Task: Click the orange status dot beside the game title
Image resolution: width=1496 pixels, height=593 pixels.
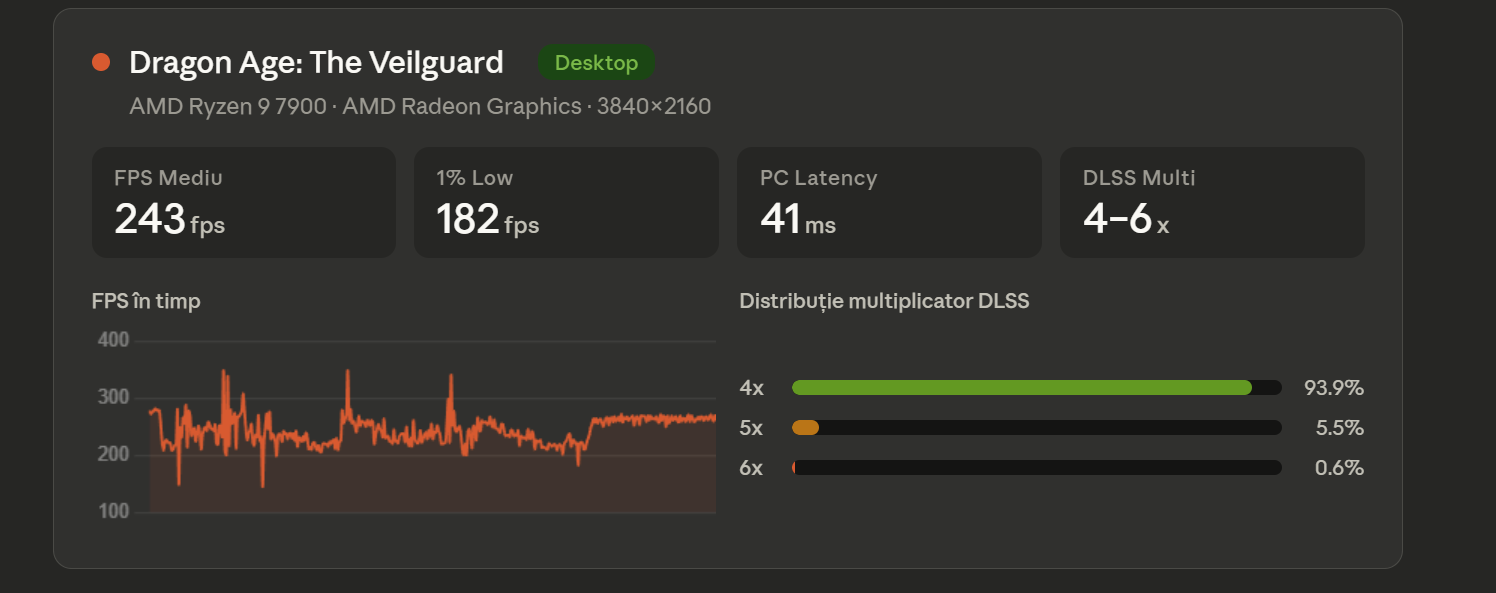Action: (101, 63)
